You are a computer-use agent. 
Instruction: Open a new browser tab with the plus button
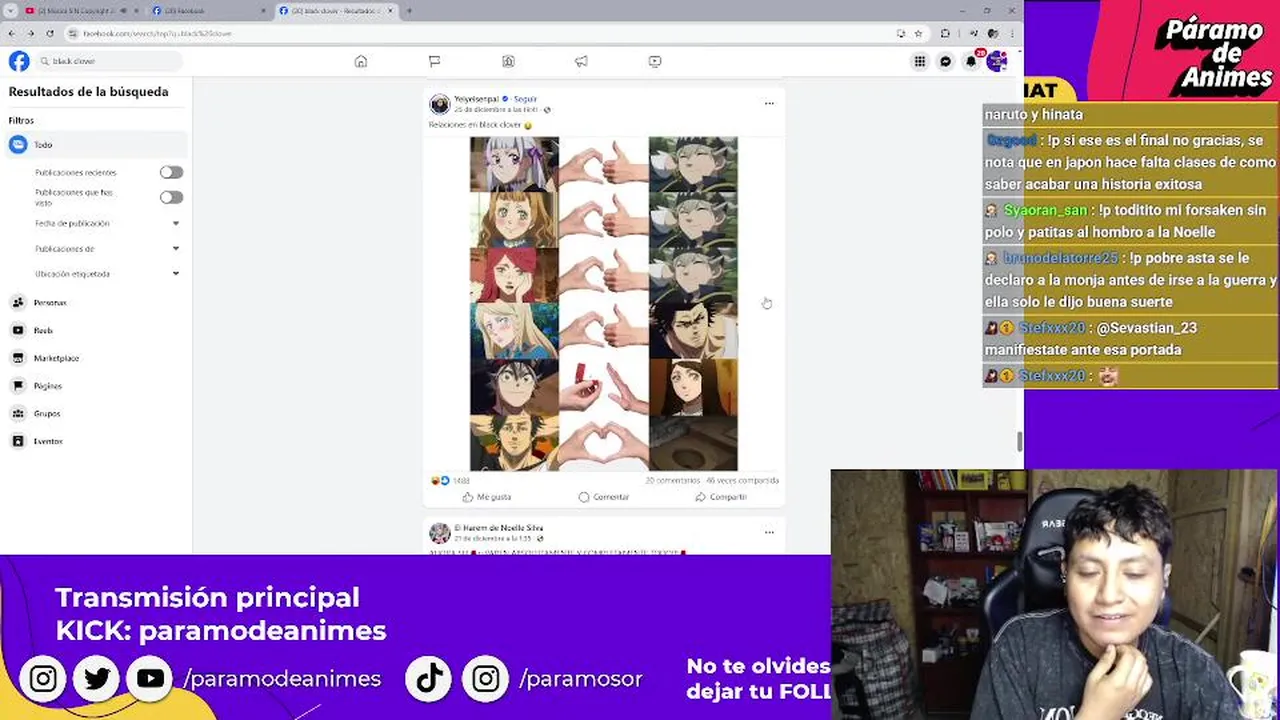[408, 10]
